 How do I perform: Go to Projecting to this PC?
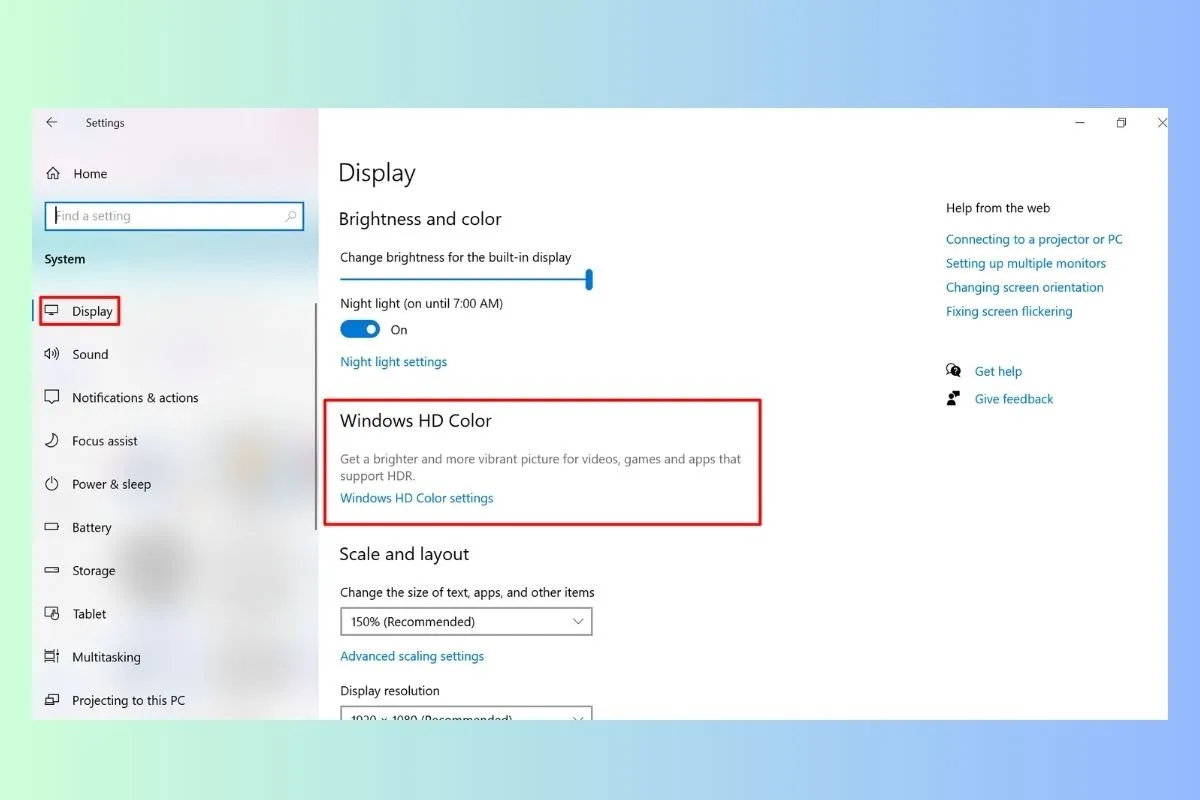[128, 701]
